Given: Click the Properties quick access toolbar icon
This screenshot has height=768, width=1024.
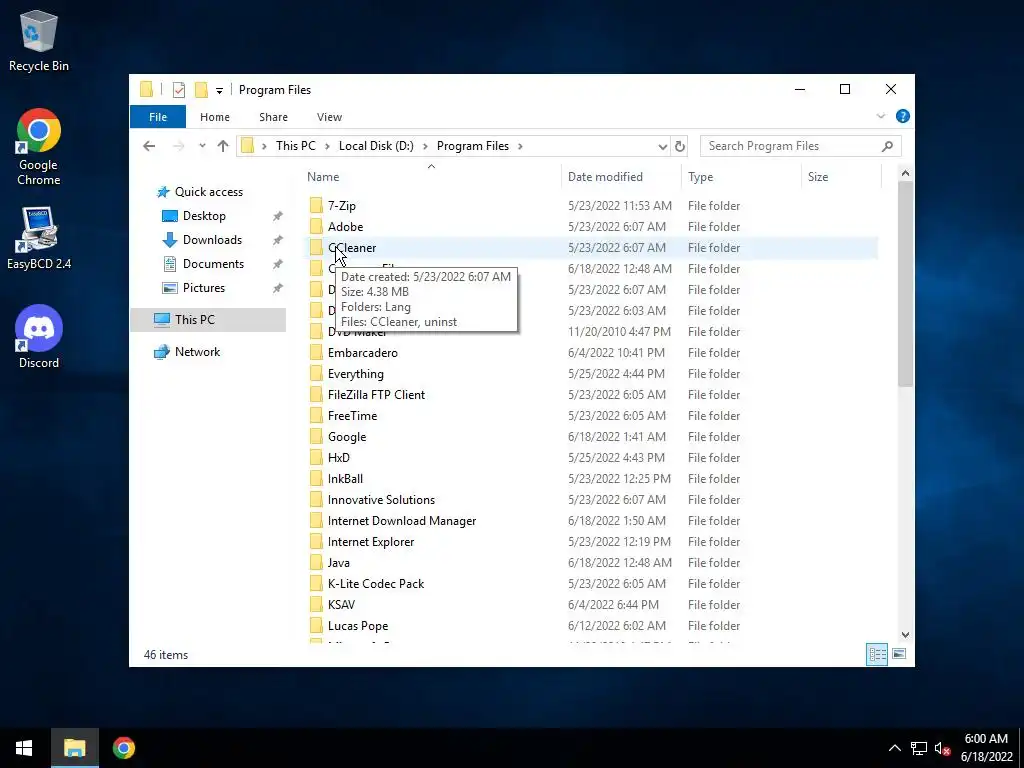Looking at the screenshot, I should (178, 90).
